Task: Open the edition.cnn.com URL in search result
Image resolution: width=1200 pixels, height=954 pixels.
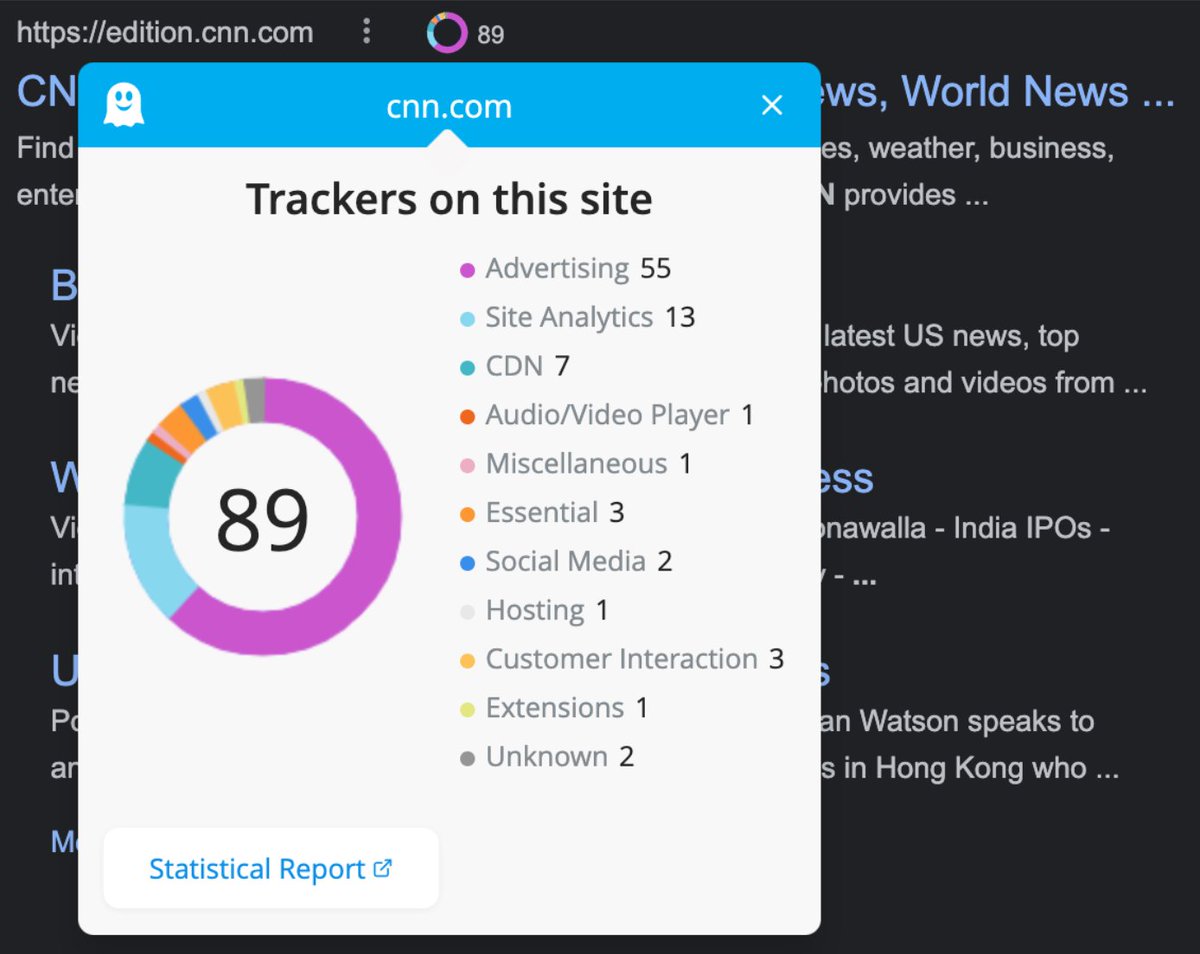Action: (165, 32)
